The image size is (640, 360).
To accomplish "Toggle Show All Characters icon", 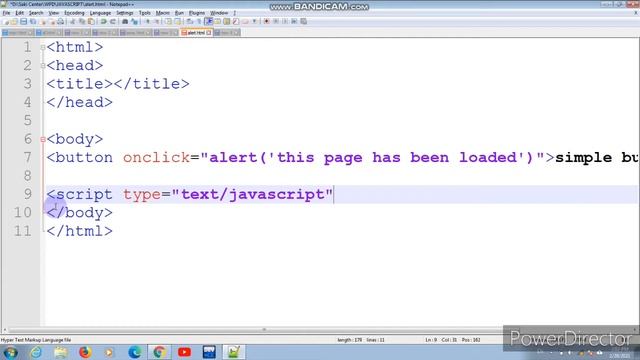I will pyautogui.click(x=199, y=21).
